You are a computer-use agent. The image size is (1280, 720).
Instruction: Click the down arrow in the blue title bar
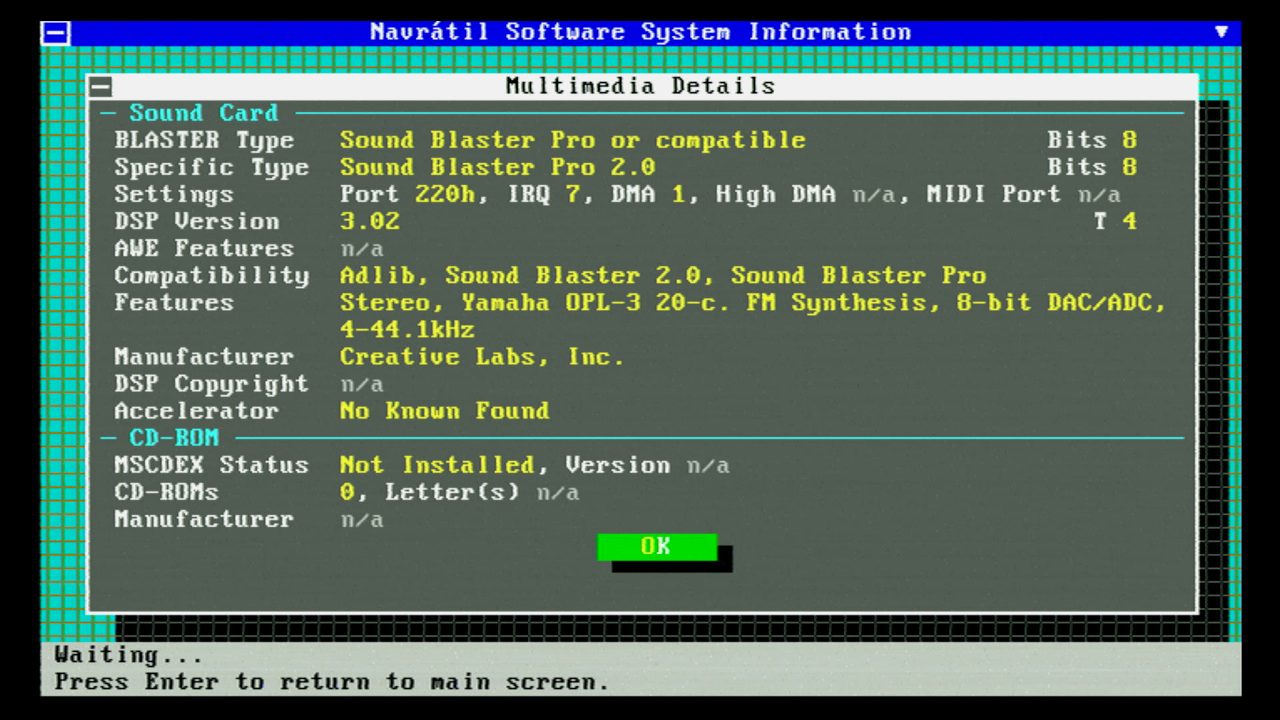coord(1221,32)
